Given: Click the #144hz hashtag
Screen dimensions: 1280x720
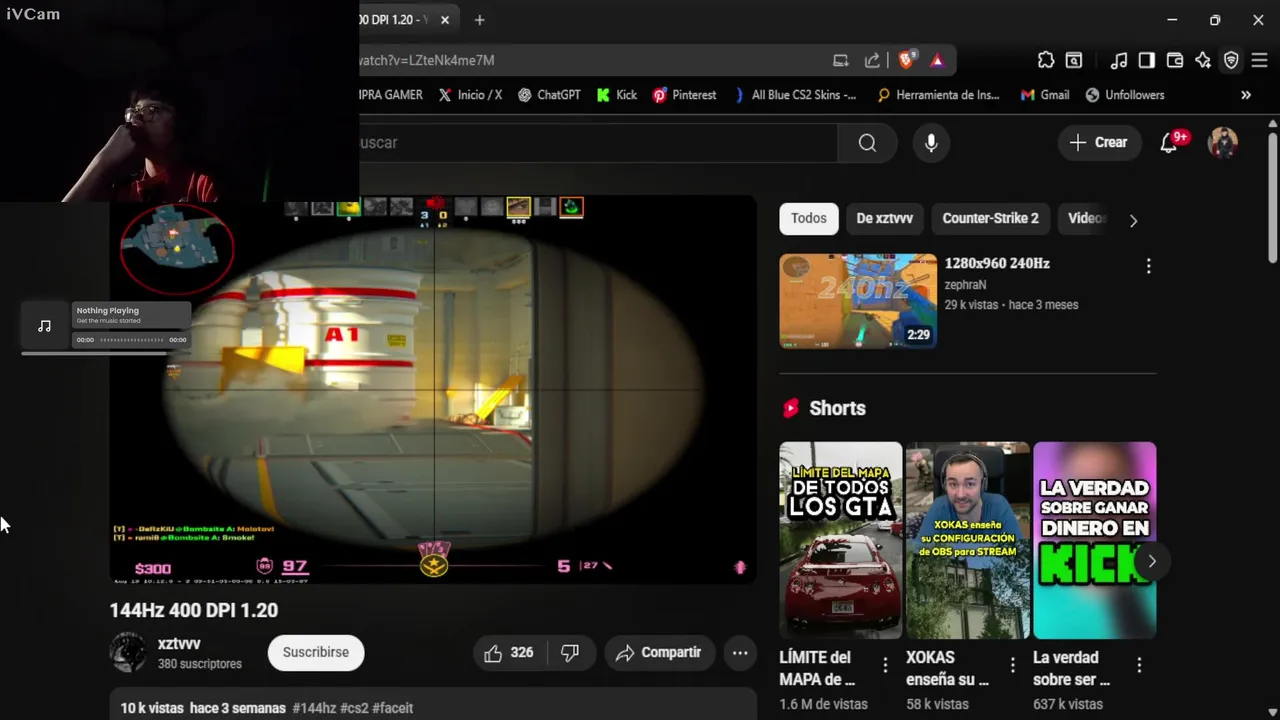Looking at the screenshot, I should tap(314, 708).
